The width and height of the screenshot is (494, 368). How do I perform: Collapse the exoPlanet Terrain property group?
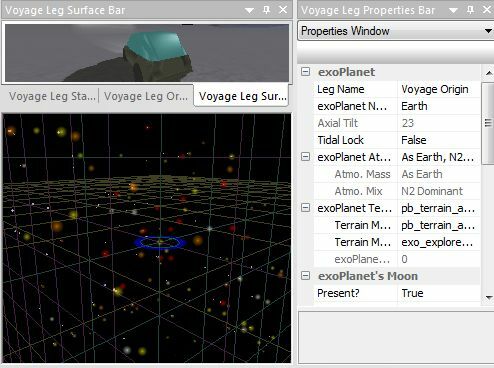click(x=305, y=208)
